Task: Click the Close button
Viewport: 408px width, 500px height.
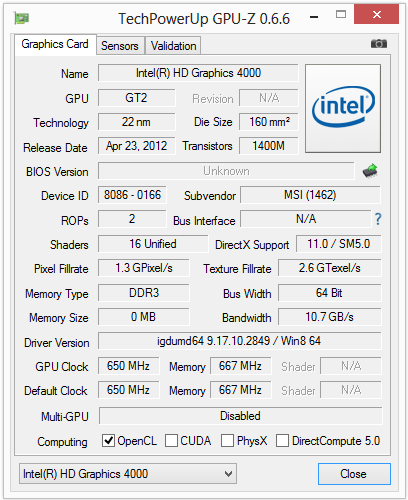Action: coord(354,474)
